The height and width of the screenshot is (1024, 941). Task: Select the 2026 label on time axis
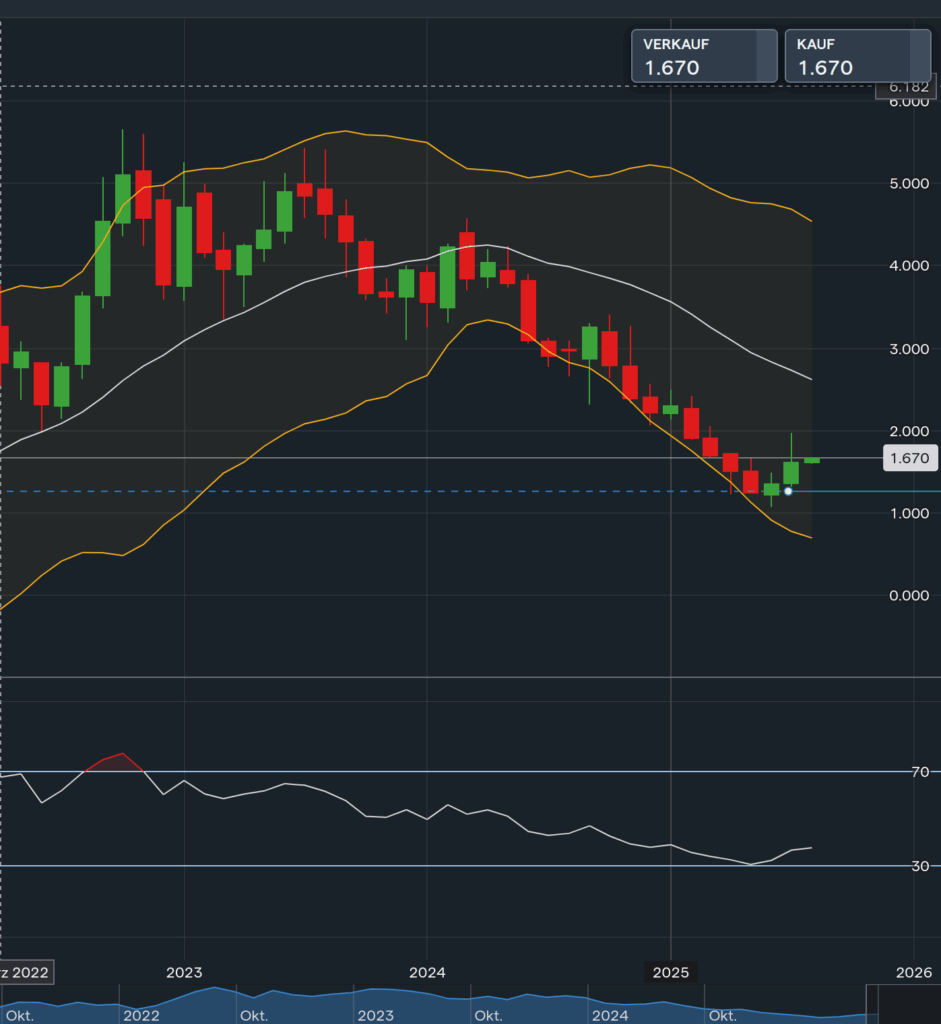tap(913, 972)
